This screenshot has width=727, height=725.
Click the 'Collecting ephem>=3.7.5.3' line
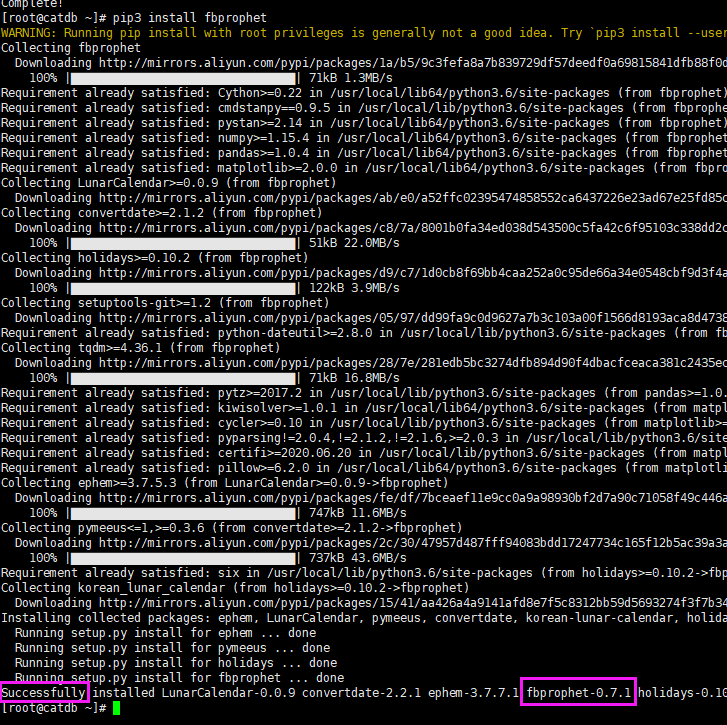(224, 483)
